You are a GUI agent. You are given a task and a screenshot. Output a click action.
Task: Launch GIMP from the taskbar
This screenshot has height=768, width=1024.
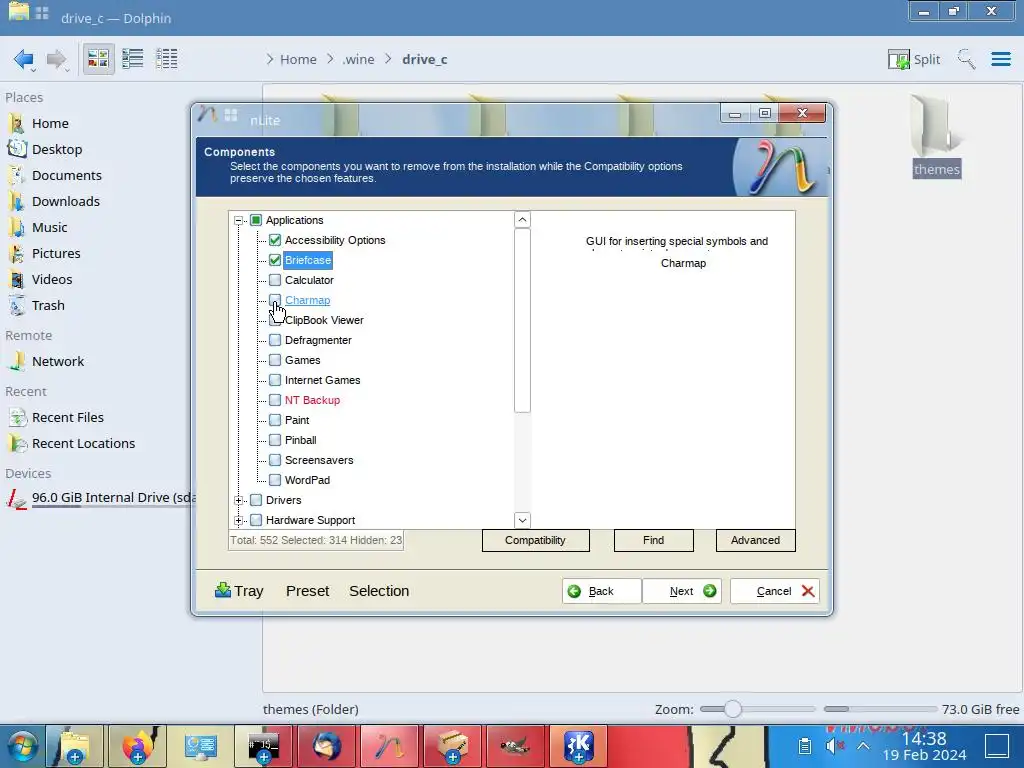click(514, 746)
